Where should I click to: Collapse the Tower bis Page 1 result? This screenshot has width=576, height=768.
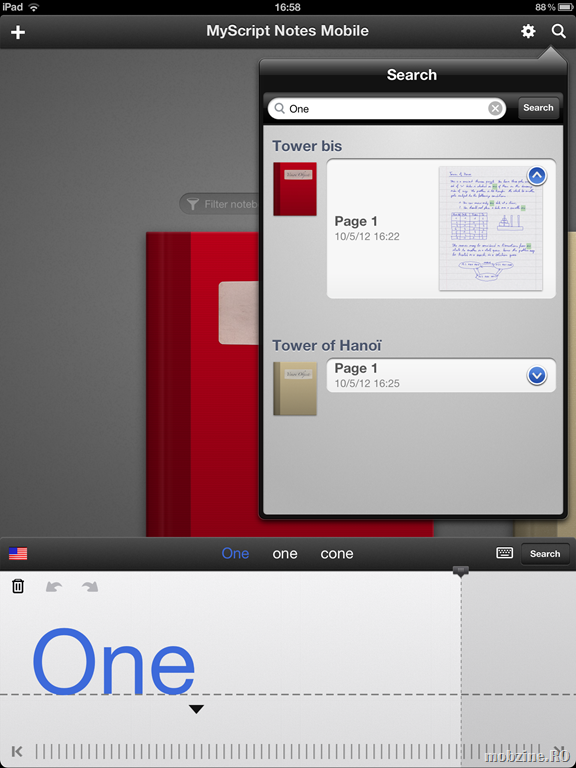(537, 176)
